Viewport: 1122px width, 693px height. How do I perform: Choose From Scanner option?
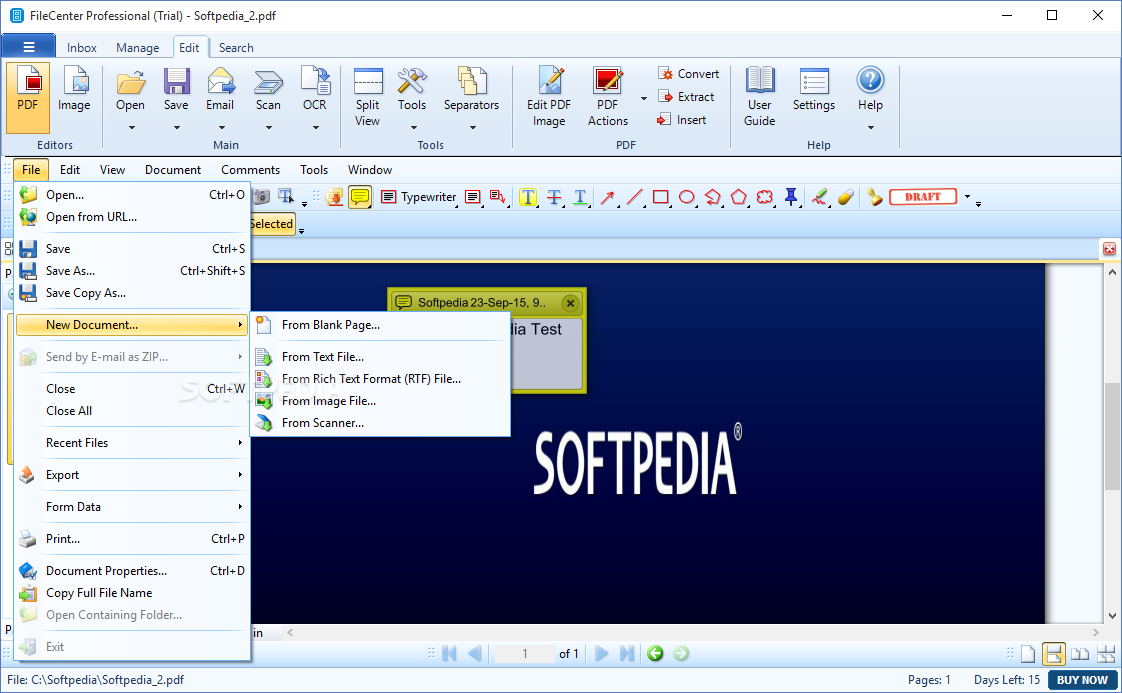click(381, 423)
